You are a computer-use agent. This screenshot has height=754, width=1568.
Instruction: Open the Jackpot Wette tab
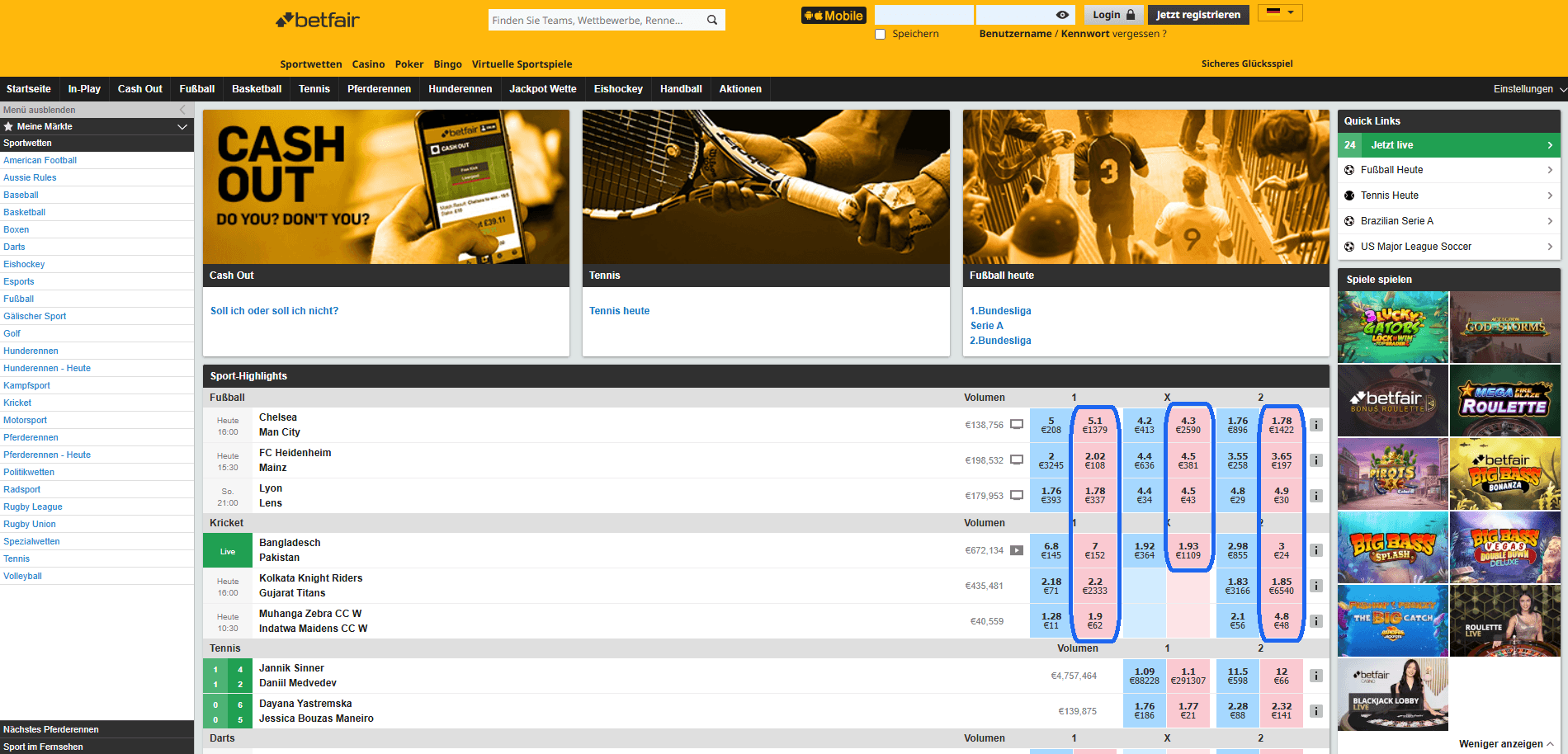point(543,89)
